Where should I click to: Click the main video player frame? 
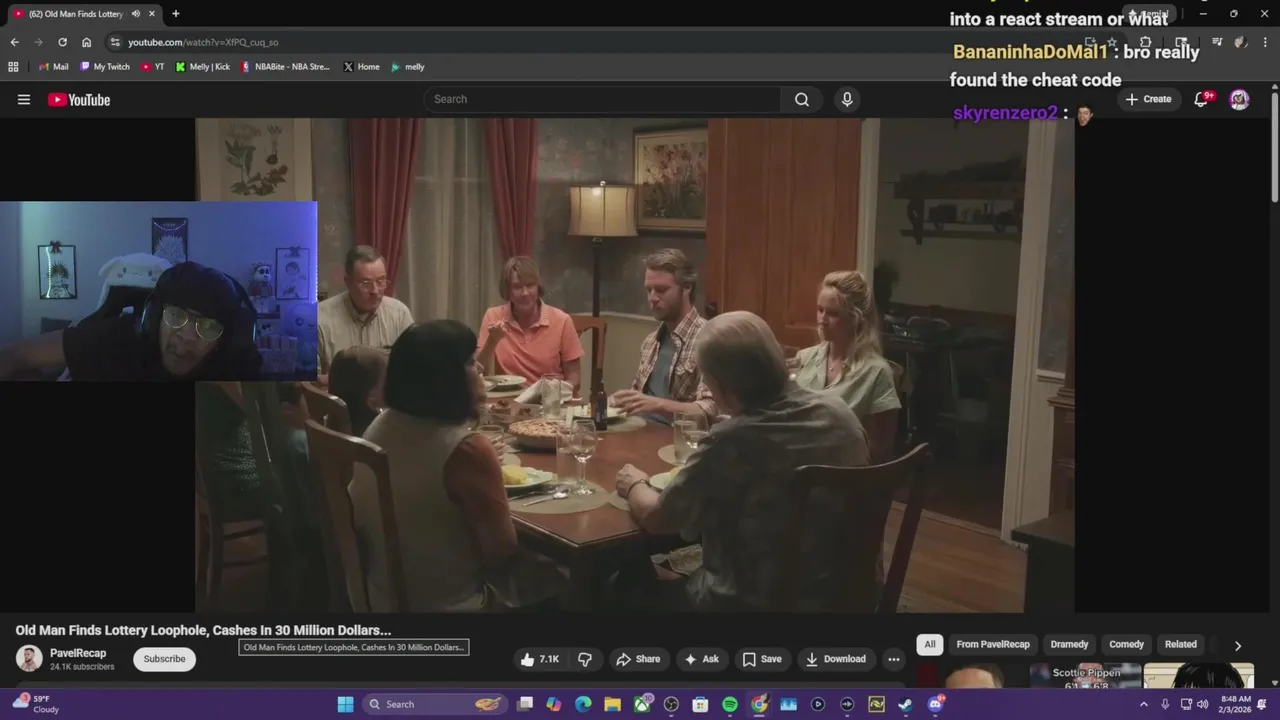pyautogui.click(x=635, y=365)
